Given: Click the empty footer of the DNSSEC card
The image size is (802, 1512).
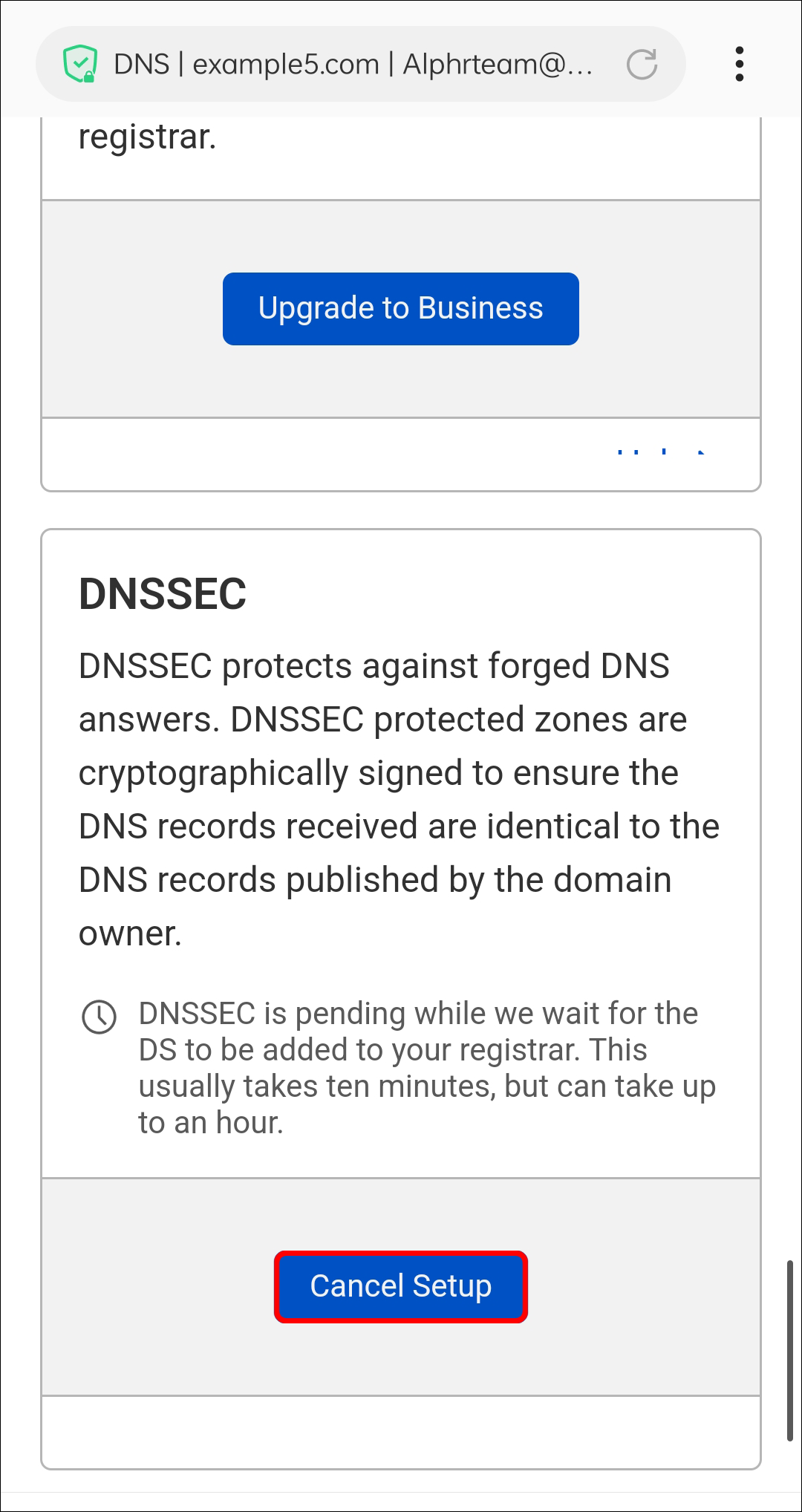Looking at the screenshot, I should tap(400, 1432).
